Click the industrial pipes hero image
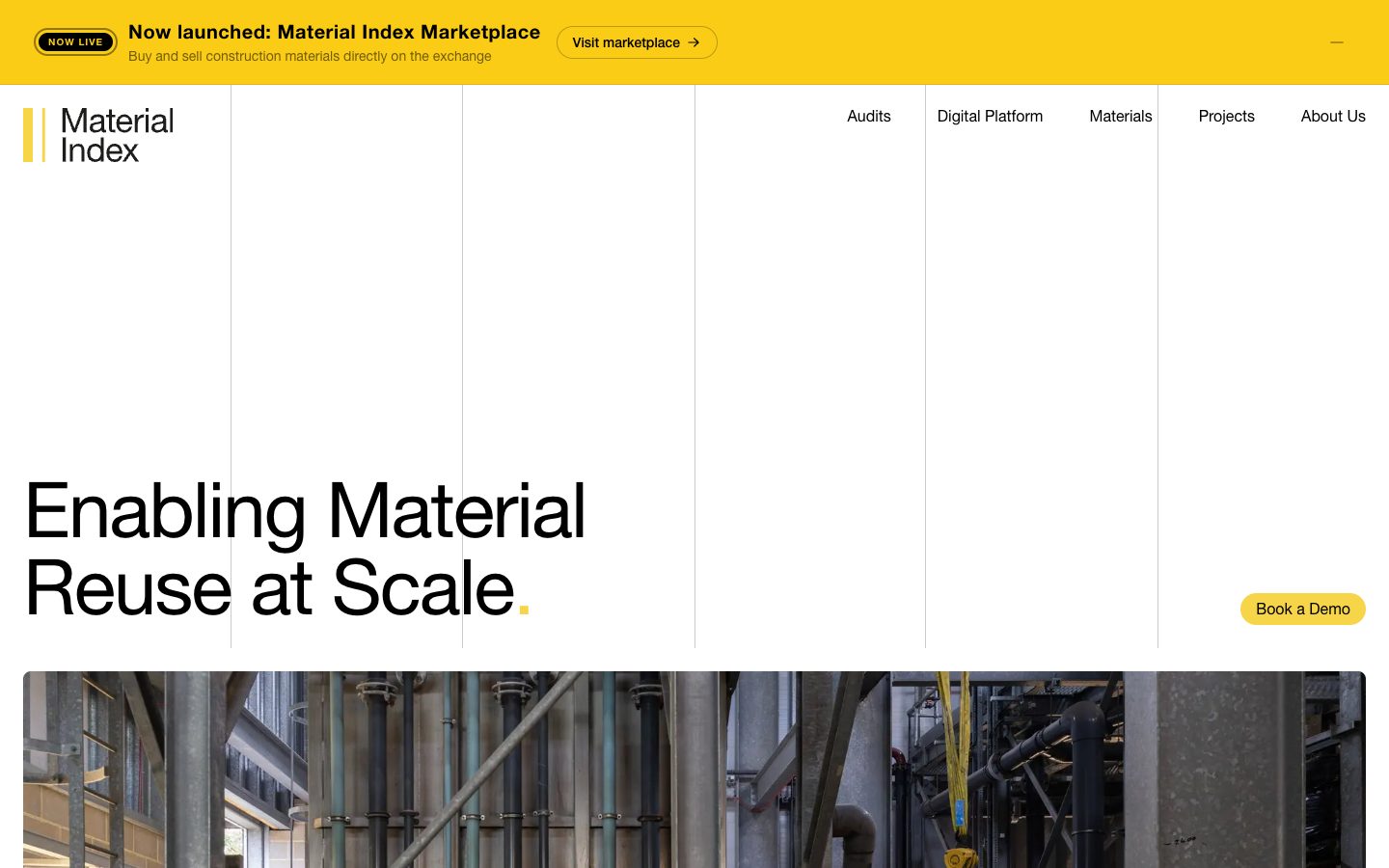The width and height of the screenshot is (1389, 868). (694, 770)
